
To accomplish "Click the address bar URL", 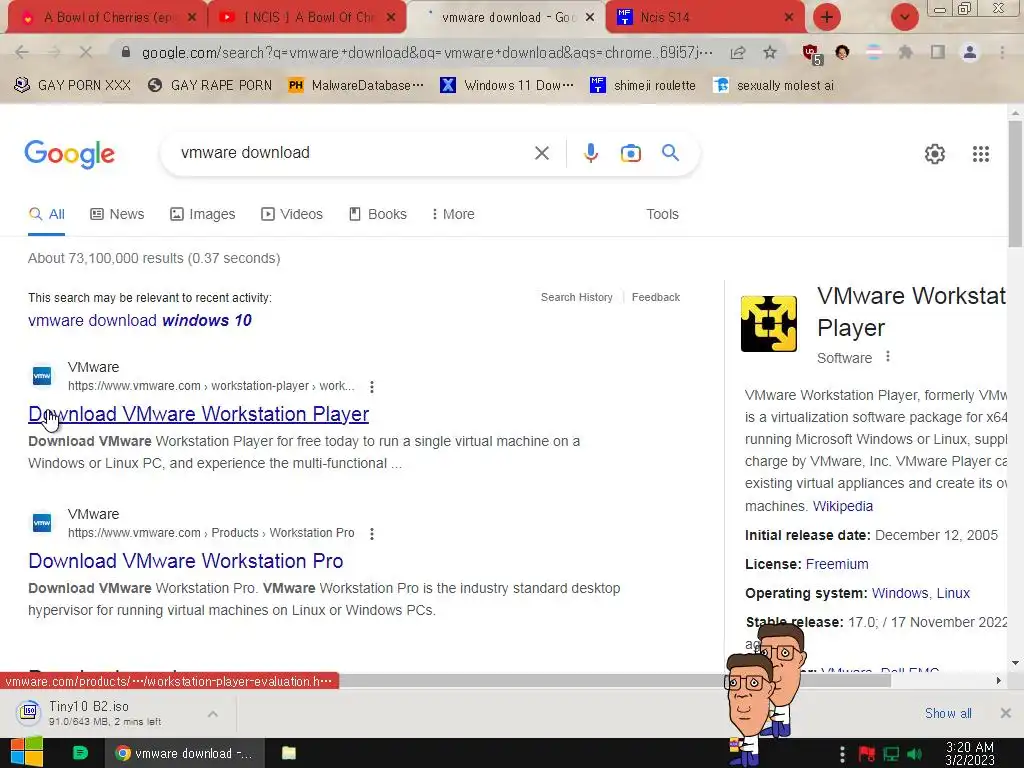I will tap(427, 52).
